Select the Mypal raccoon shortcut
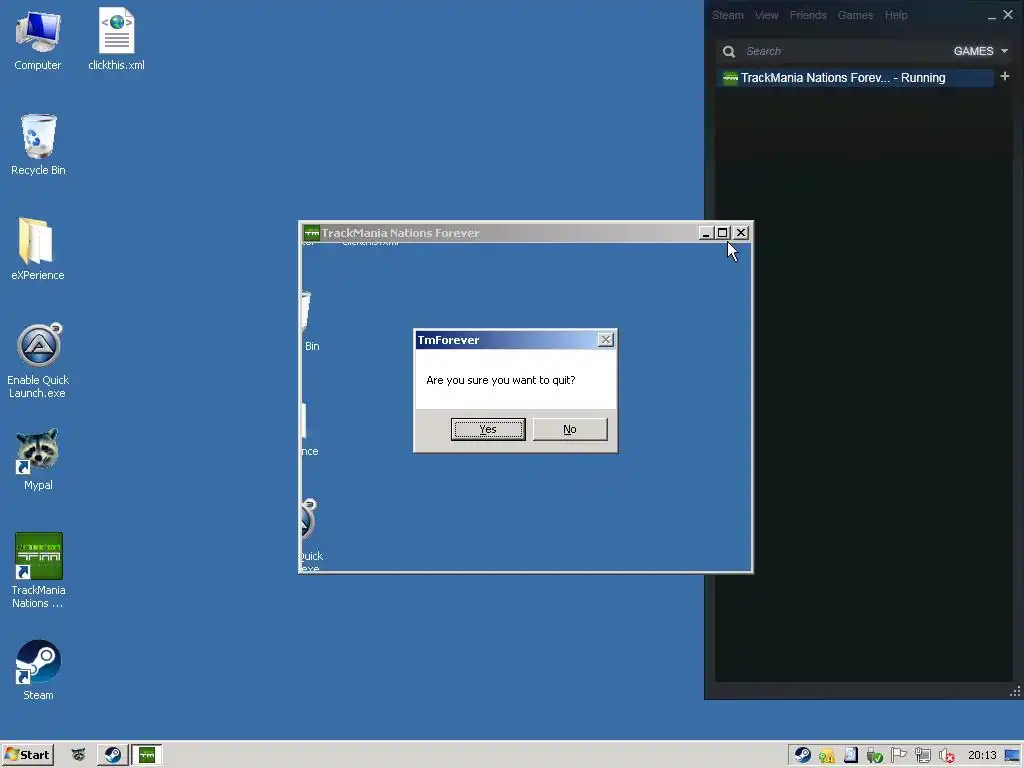 38,459
